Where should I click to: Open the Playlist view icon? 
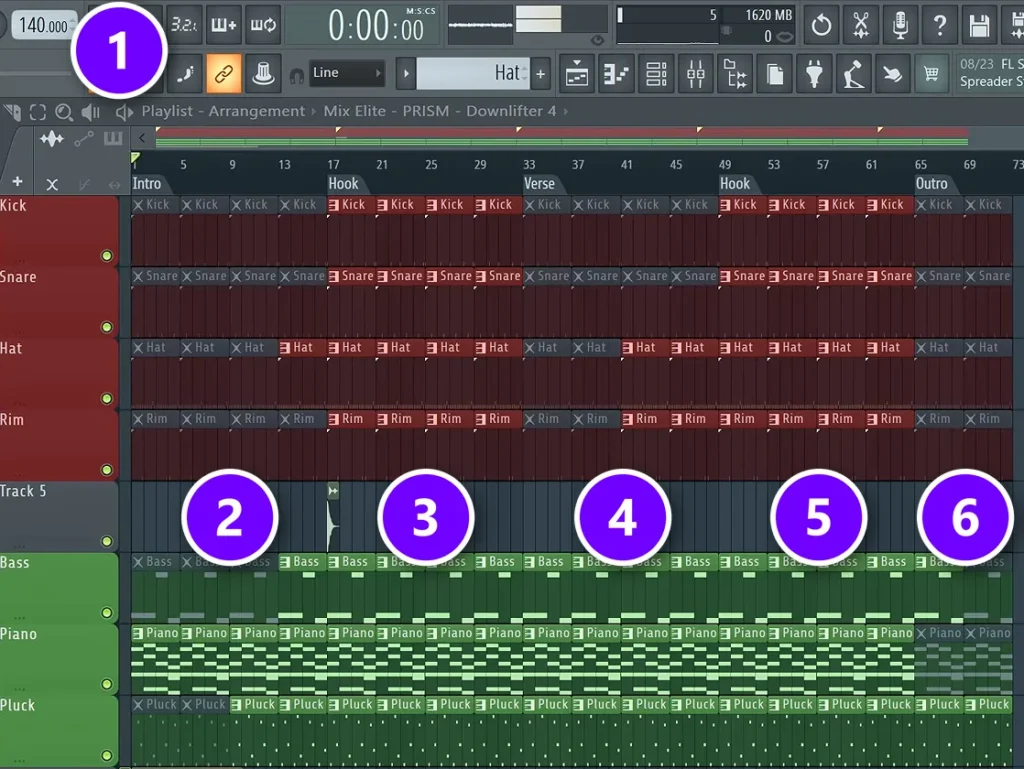pos(577,74)
